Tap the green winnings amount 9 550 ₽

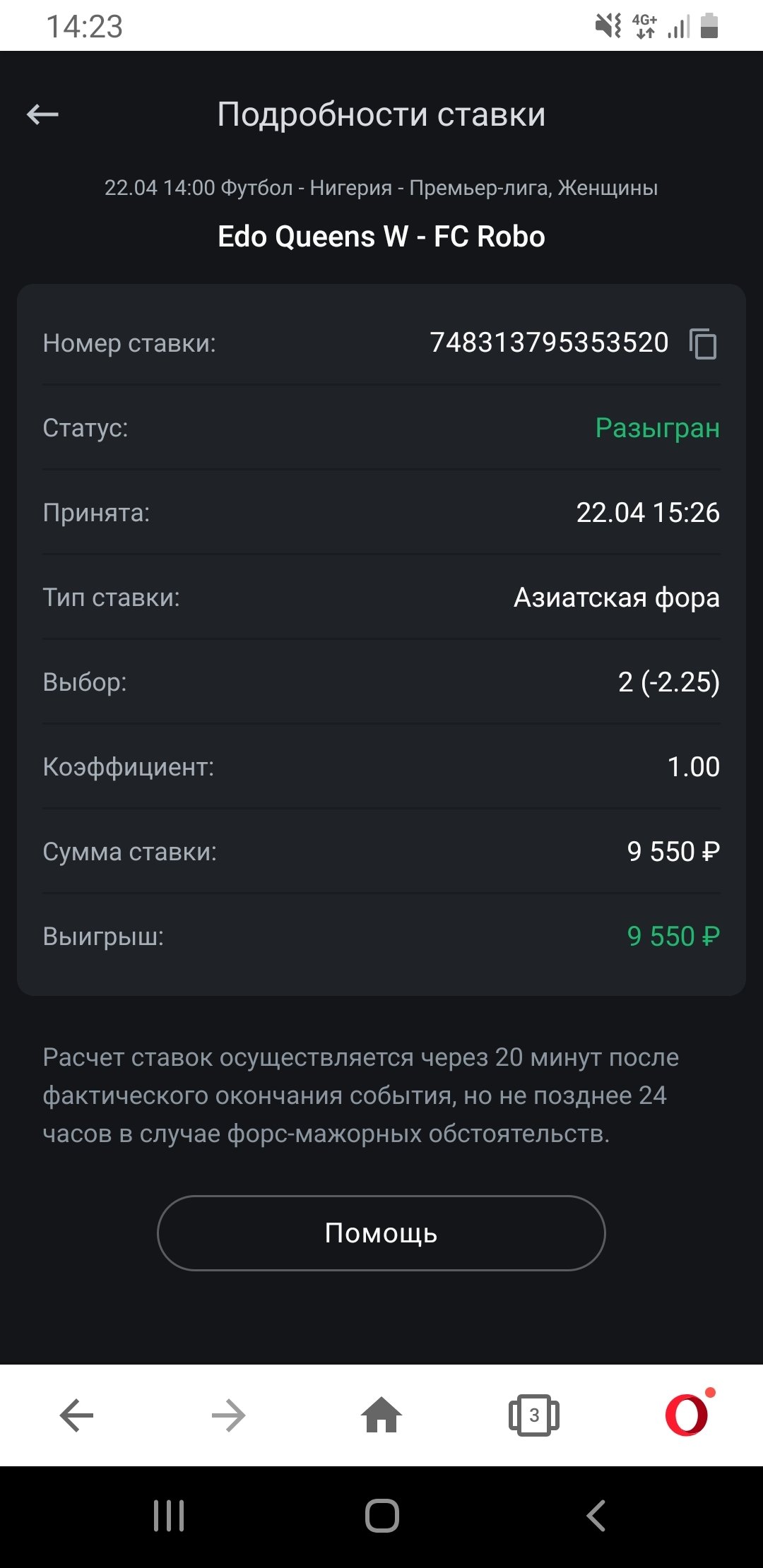(673, 937)
